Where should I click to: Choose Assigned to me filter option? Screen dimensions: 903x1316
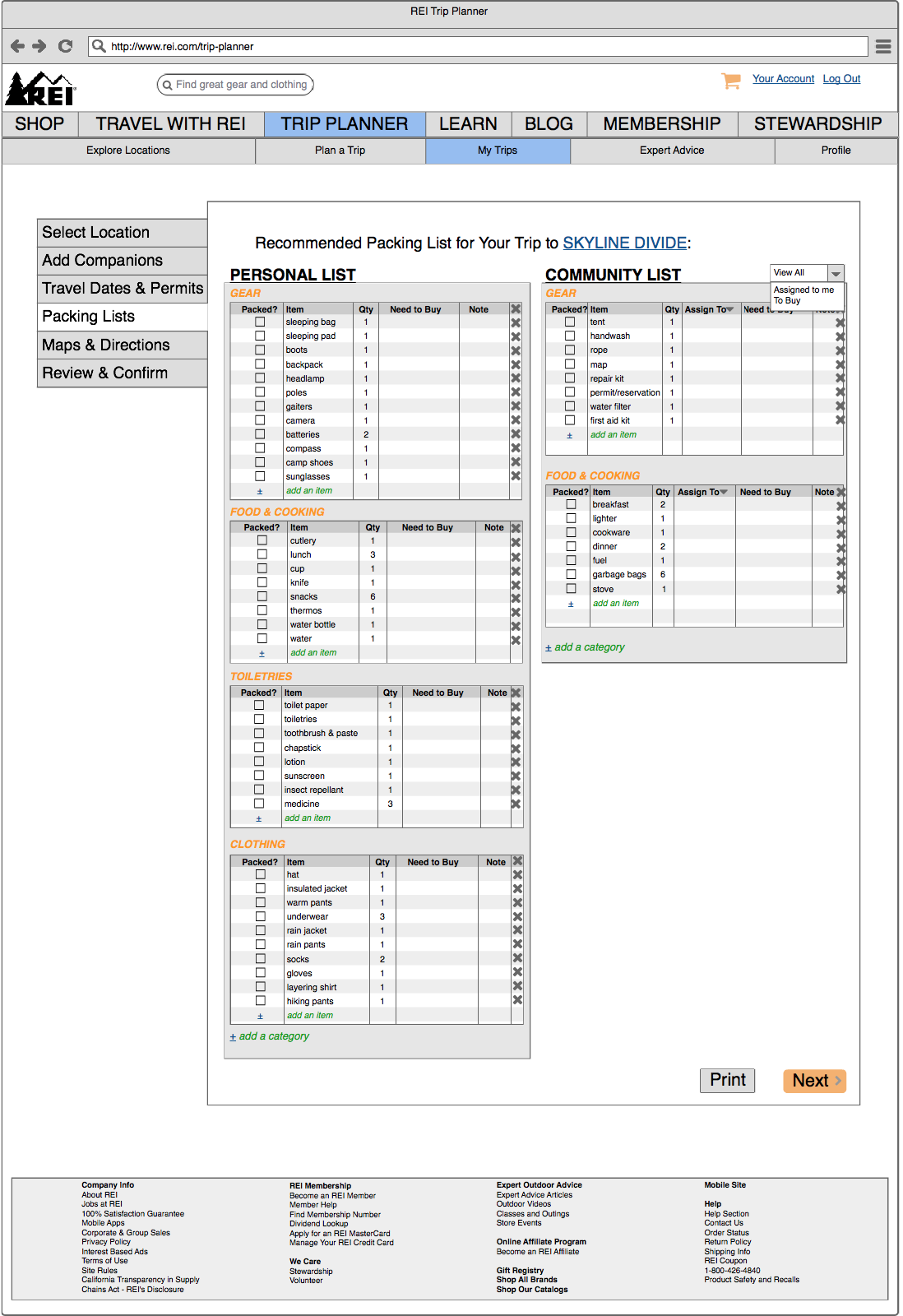[x=803, y=290]
